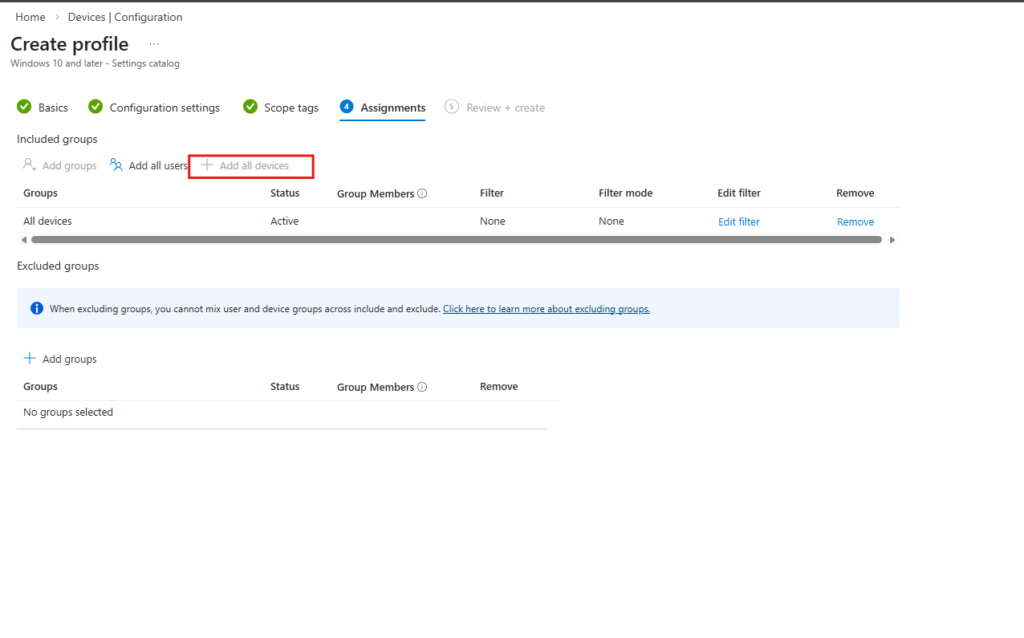Open the ellipsis menu beside Create profile
Viewport: 1024px width, 638px height.
(x=154, y=44)
